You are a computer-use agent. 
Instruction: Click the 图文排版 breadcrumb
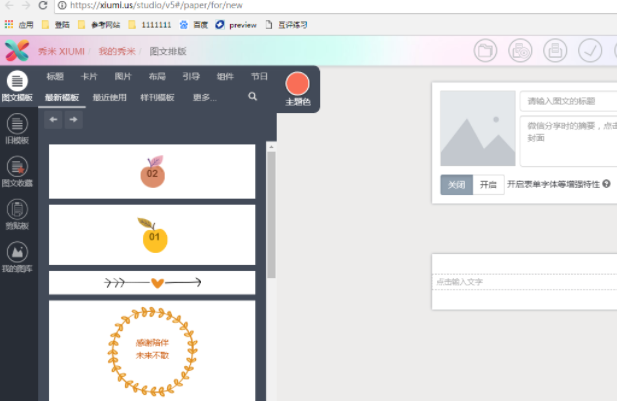[x=168, y=52]
